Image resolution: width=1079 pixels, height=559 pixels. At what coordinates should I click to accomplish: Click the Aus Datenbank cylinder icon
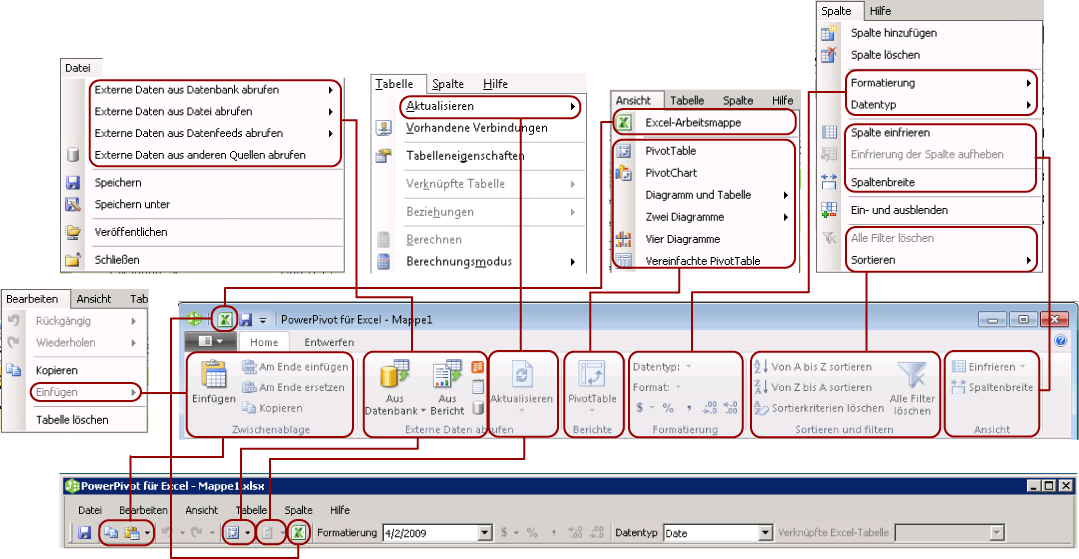tap(394, 375)
